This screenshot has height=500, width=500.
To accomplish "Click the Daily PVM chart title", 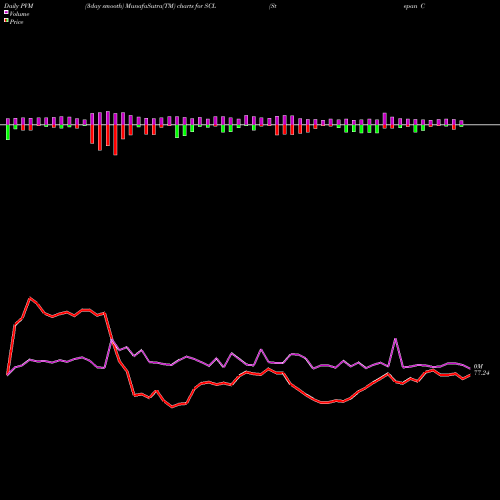I will (x=18, y=6).
